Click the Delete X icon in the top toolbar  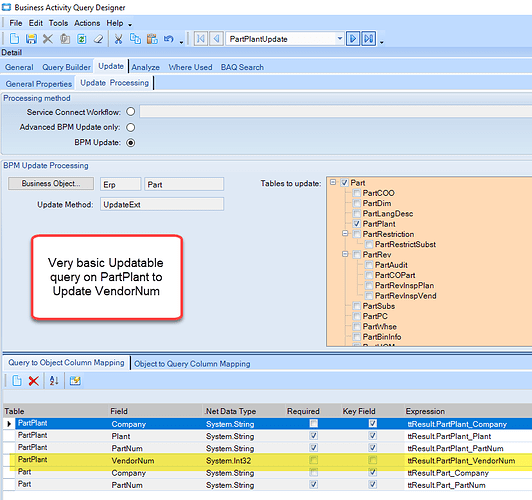[x=48, y=39]
